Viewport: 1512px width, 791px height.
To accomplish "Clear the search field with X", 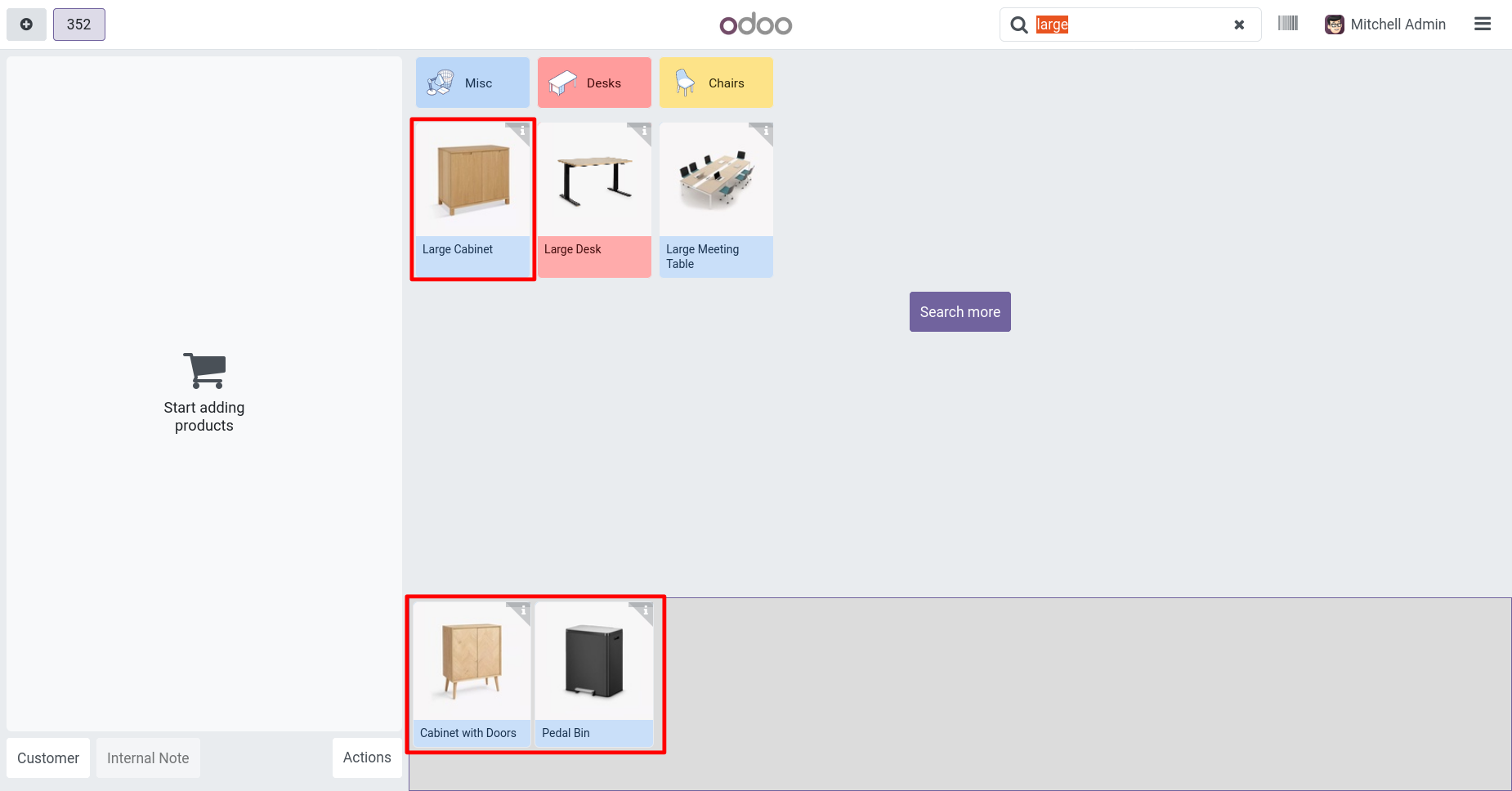I will click(1239, 25).
